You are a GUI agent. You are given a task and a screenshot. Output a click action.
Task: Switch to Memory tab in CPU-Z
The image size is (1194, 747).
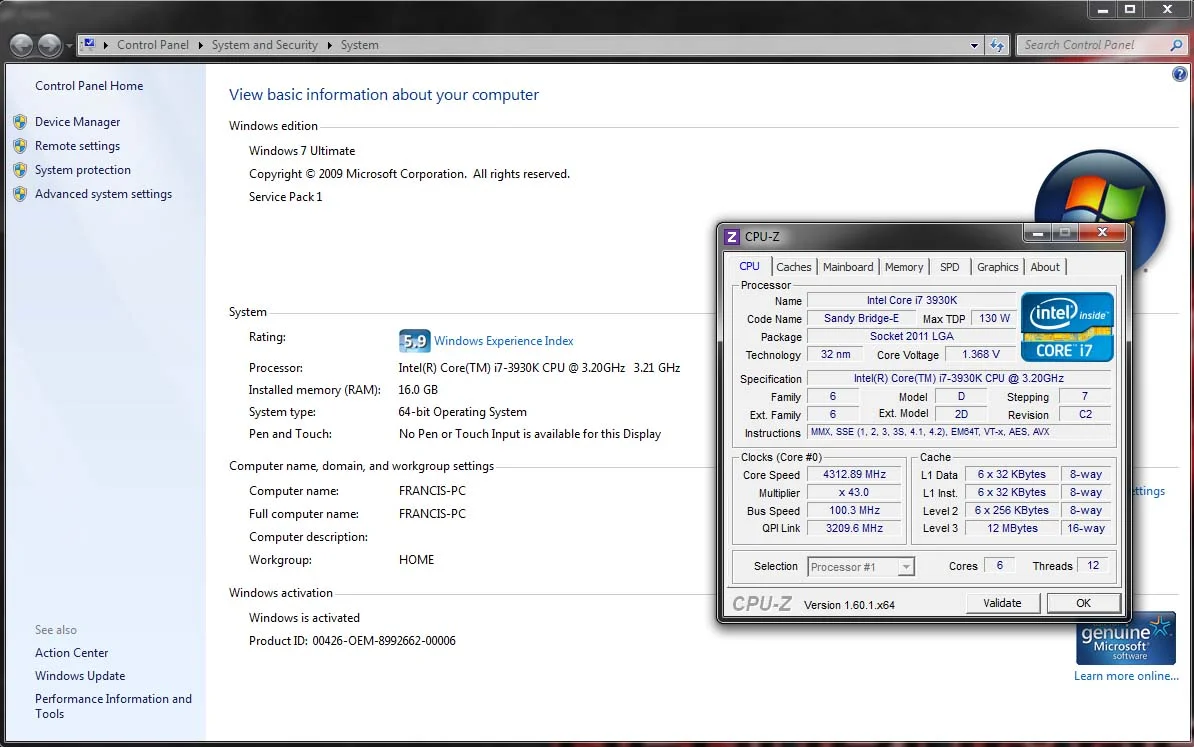904,267
